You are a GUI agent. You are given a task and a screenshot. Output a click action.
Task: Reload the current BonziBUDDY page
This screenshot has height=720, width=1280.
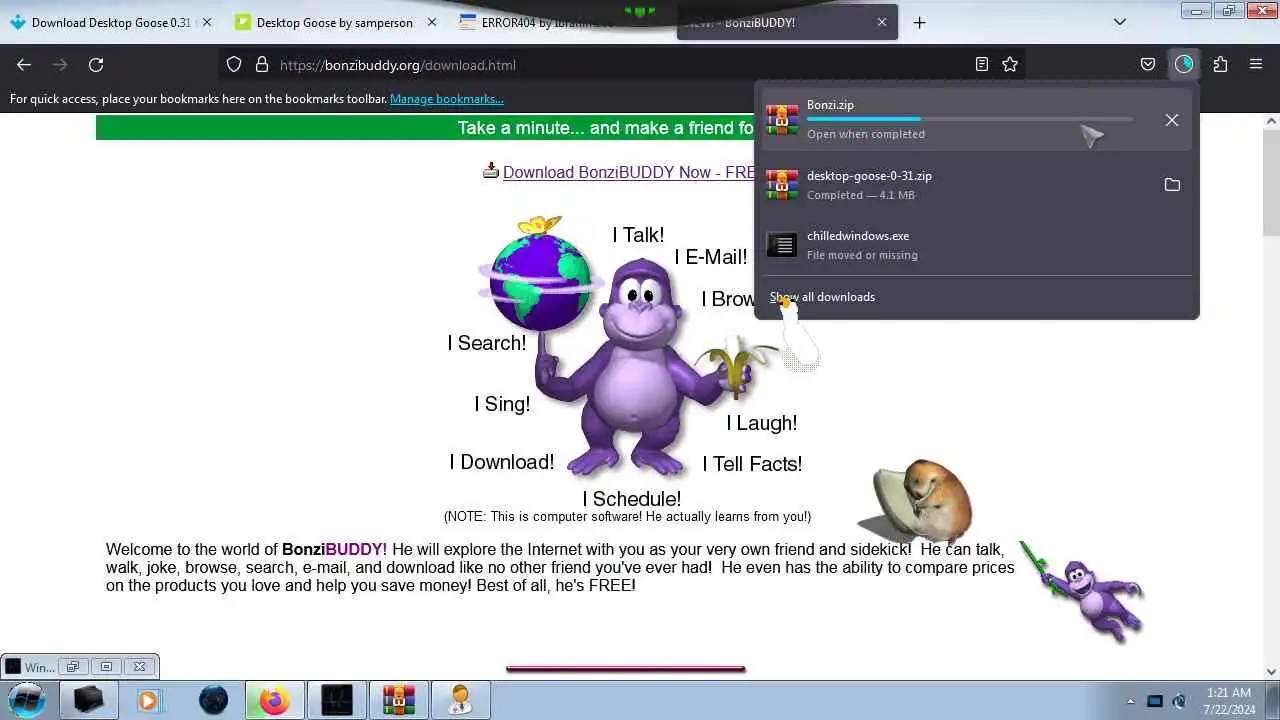point(96,64)
